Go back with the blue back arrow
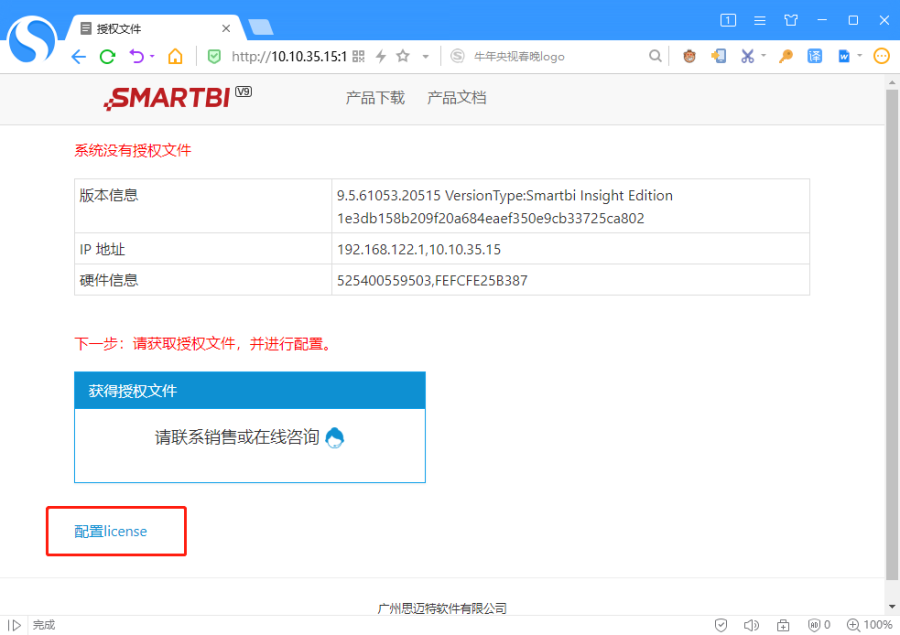This screenshot has width=900, height=635. coord(79,56)
